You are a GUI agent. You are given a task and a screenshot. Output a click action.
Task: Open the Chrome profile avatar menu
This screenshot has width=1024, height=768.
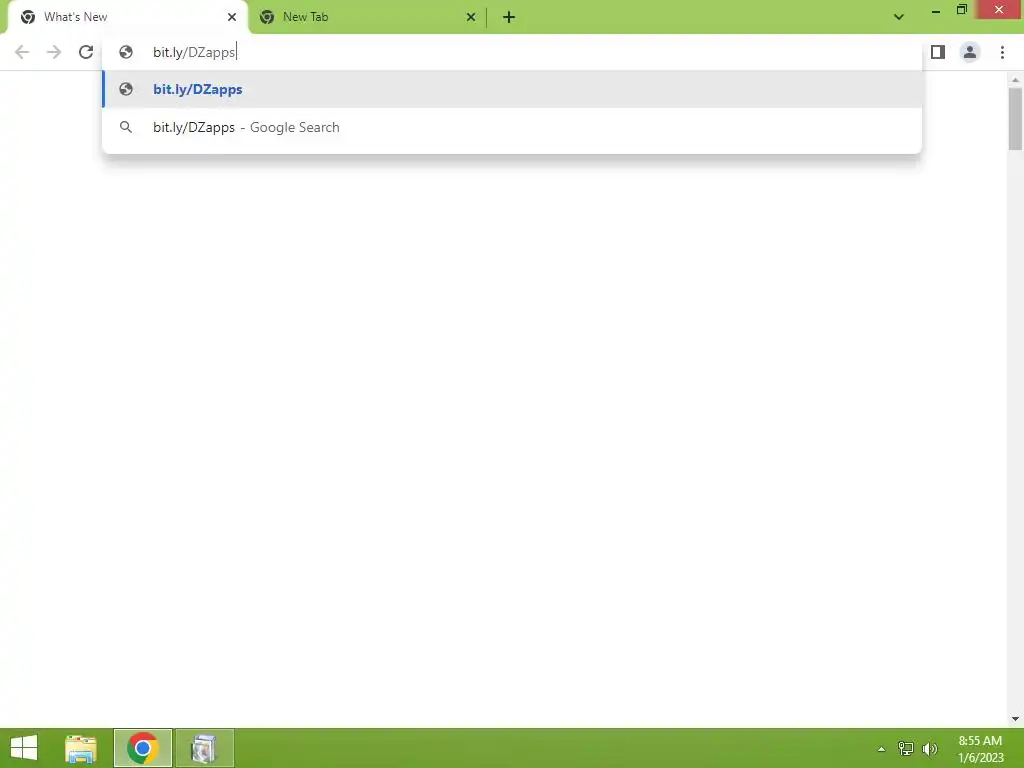pyautogui.click(x=970, y=52)
